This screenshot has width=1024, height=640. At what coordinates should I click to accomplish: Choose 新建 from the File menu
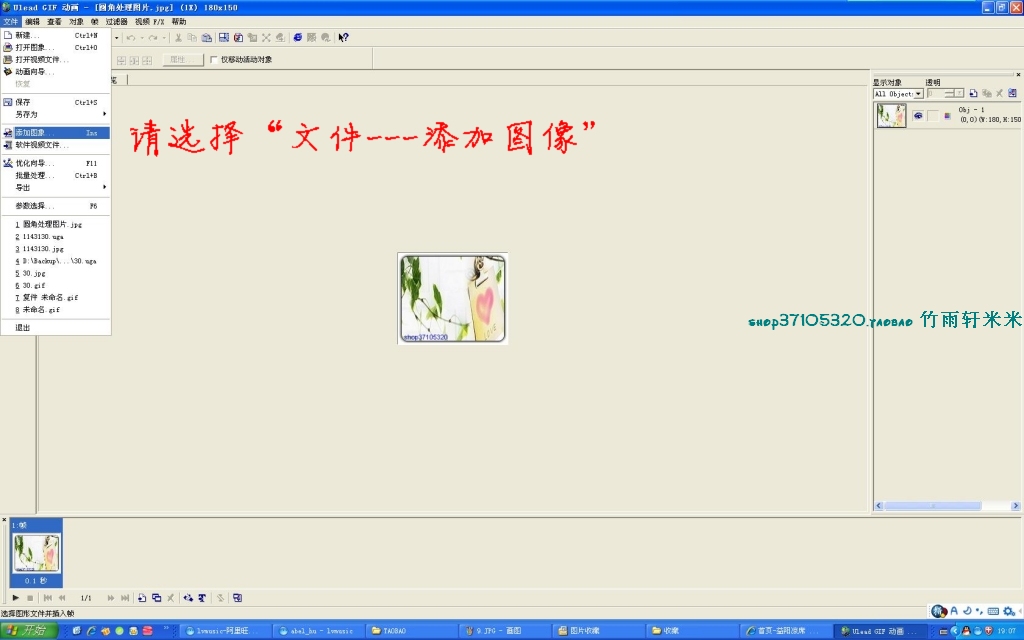pyautogui.click(x=56, y=35)
